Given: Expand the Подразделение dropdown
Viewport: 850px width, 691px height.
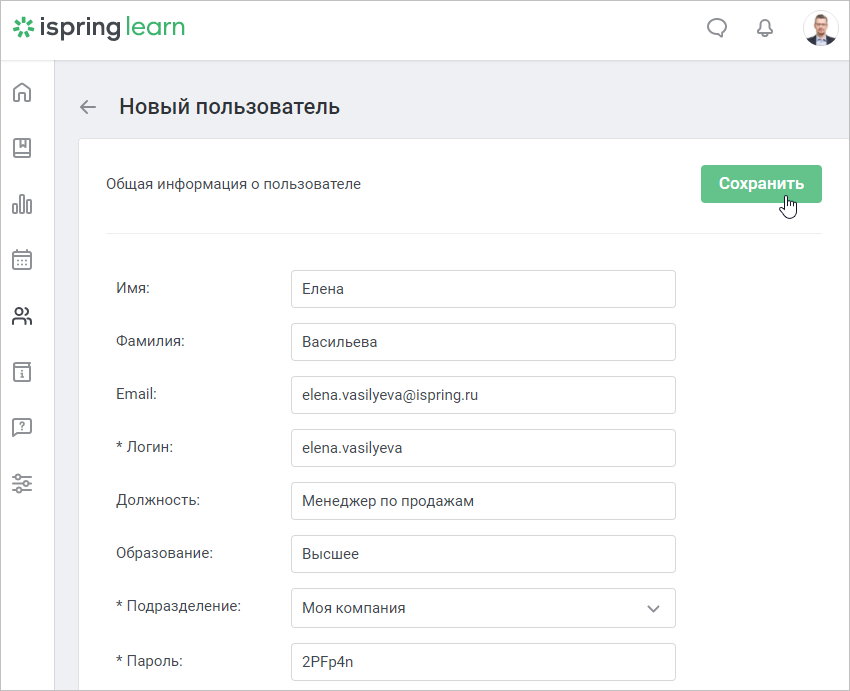Looking at the screenshot, I should pos(483,608).
